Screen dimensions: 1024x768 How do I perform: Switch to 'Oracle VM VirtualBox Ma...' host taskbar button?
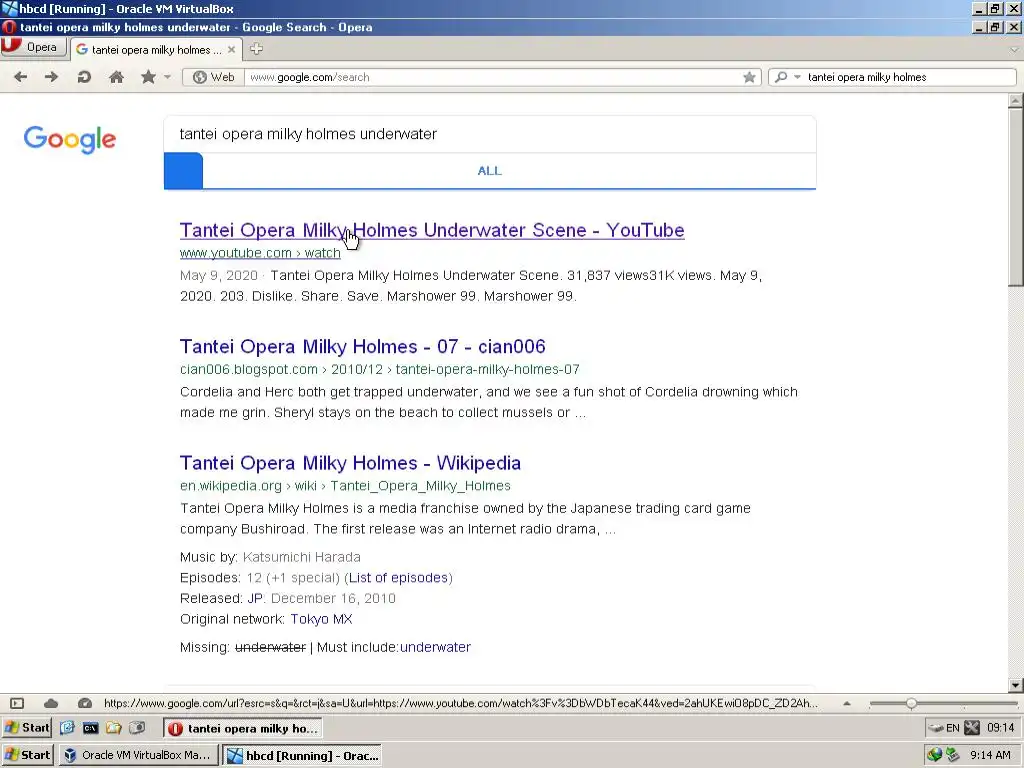click(138, 755)
